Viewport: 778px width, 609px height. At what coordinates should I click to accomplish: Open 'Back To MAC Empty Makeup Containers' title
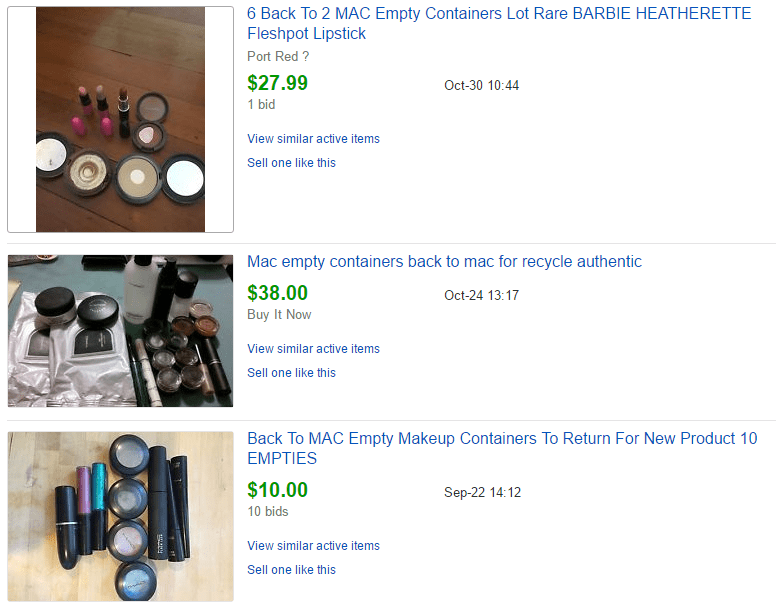(x=502, y=448)
